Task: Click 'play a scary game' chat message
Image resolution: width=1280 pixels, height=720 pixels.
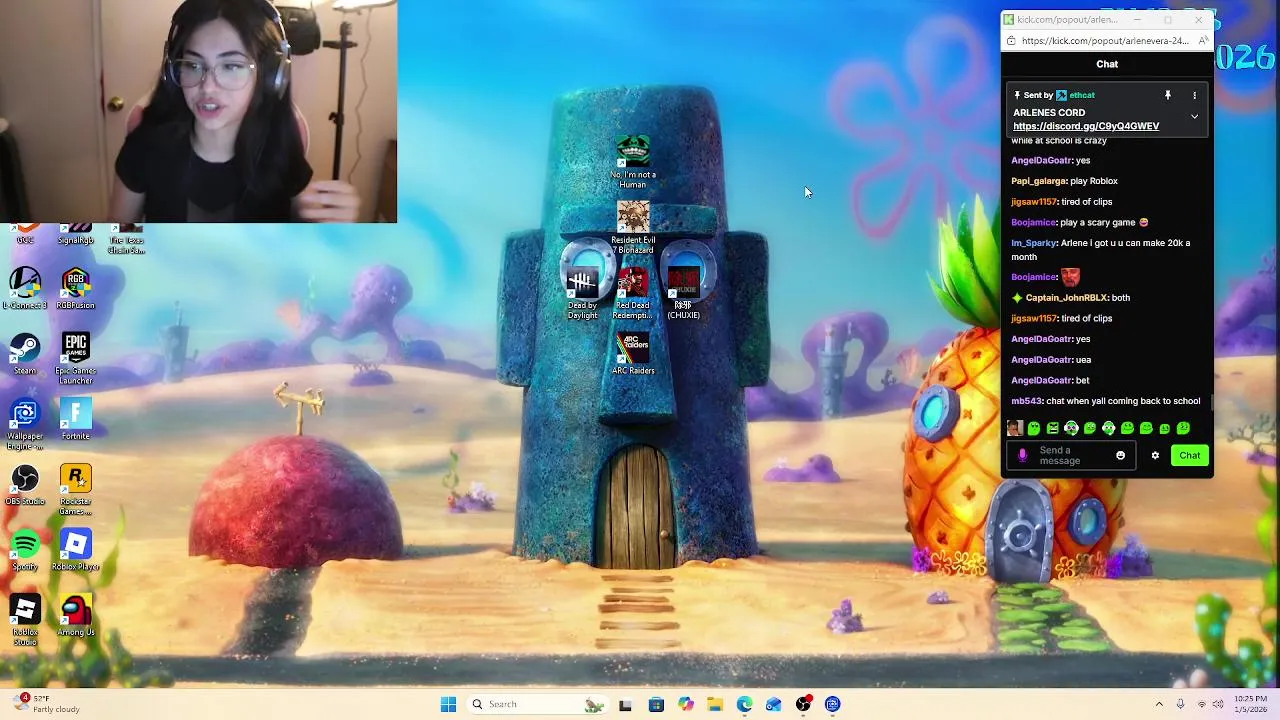Action: 1105,222
